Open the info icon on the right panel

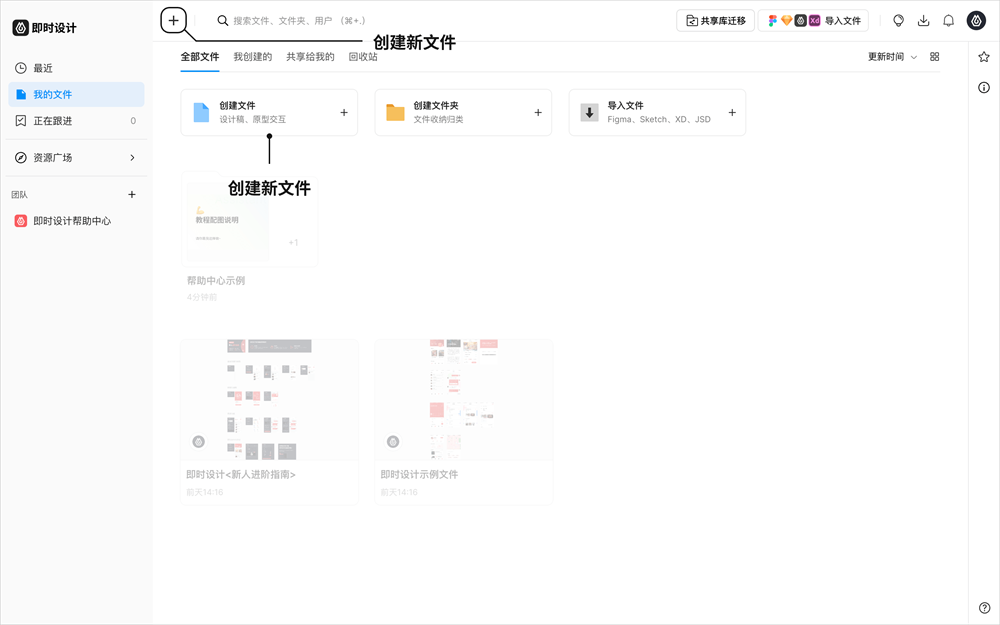tap(983, 88)
